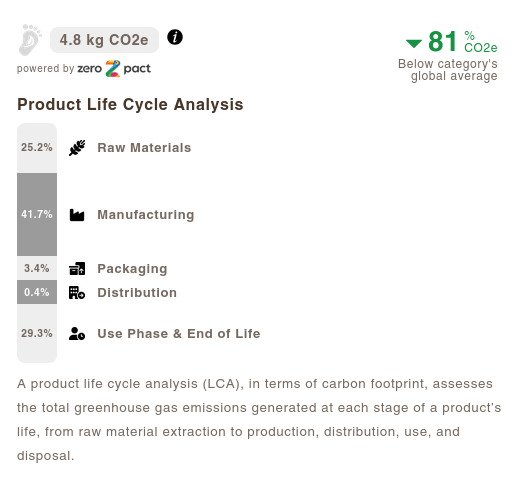Click the colorful ZeroPact Z logo
The height and width of the screenshot is (483, 528).
[x=113, y=69]
